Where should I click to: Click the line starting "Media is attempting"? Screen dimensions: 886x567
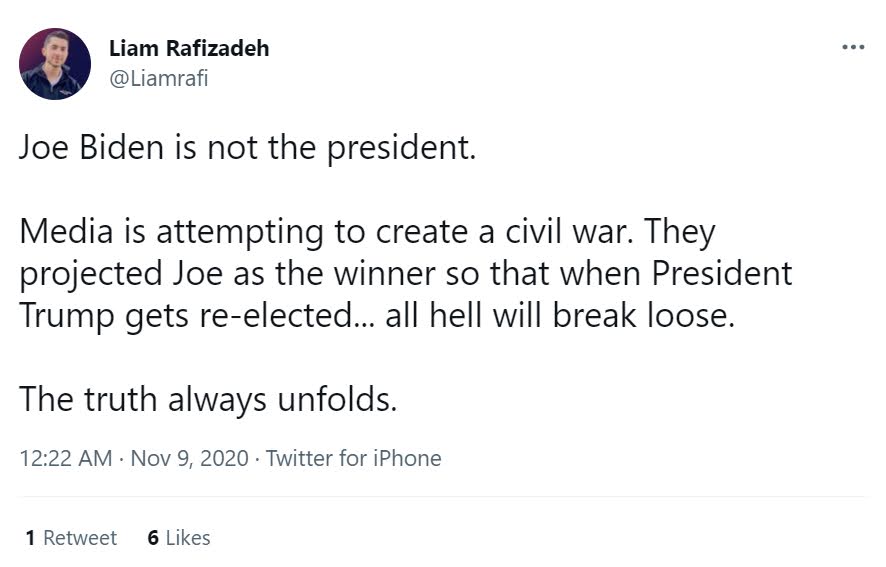point(367,232)
